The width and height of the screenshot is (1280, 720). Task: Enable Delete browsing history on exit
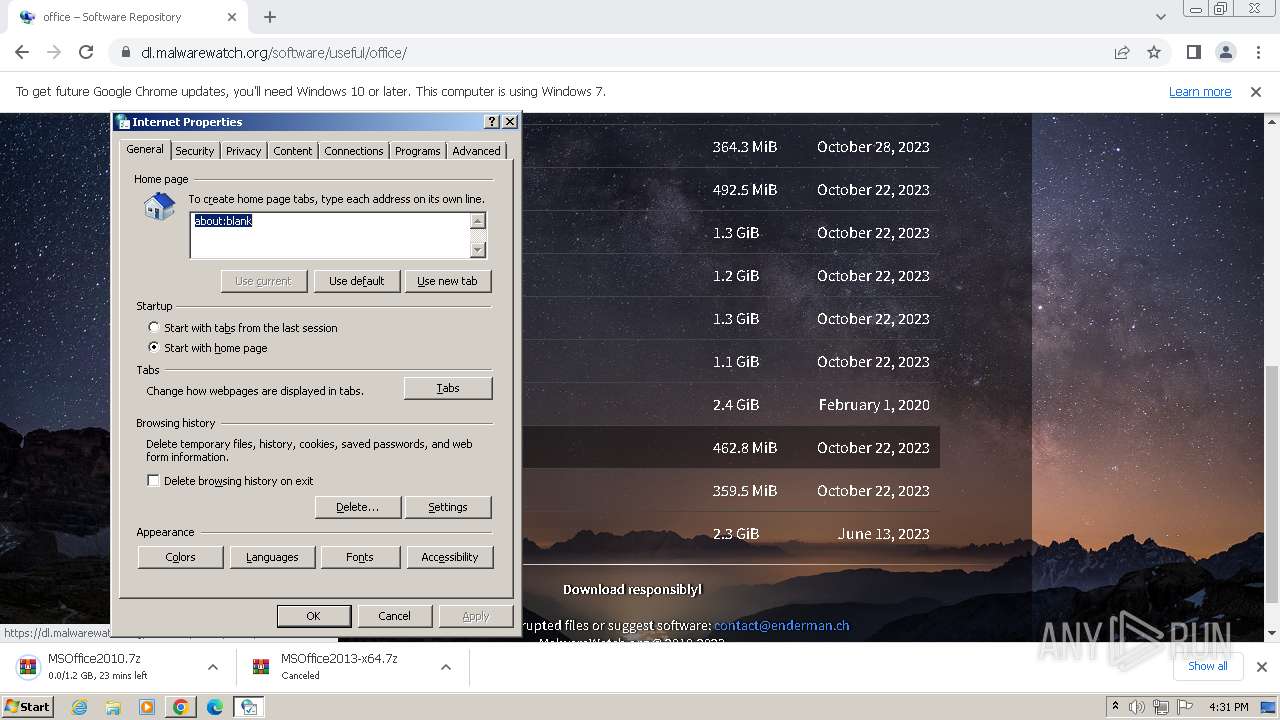point(153,480)
